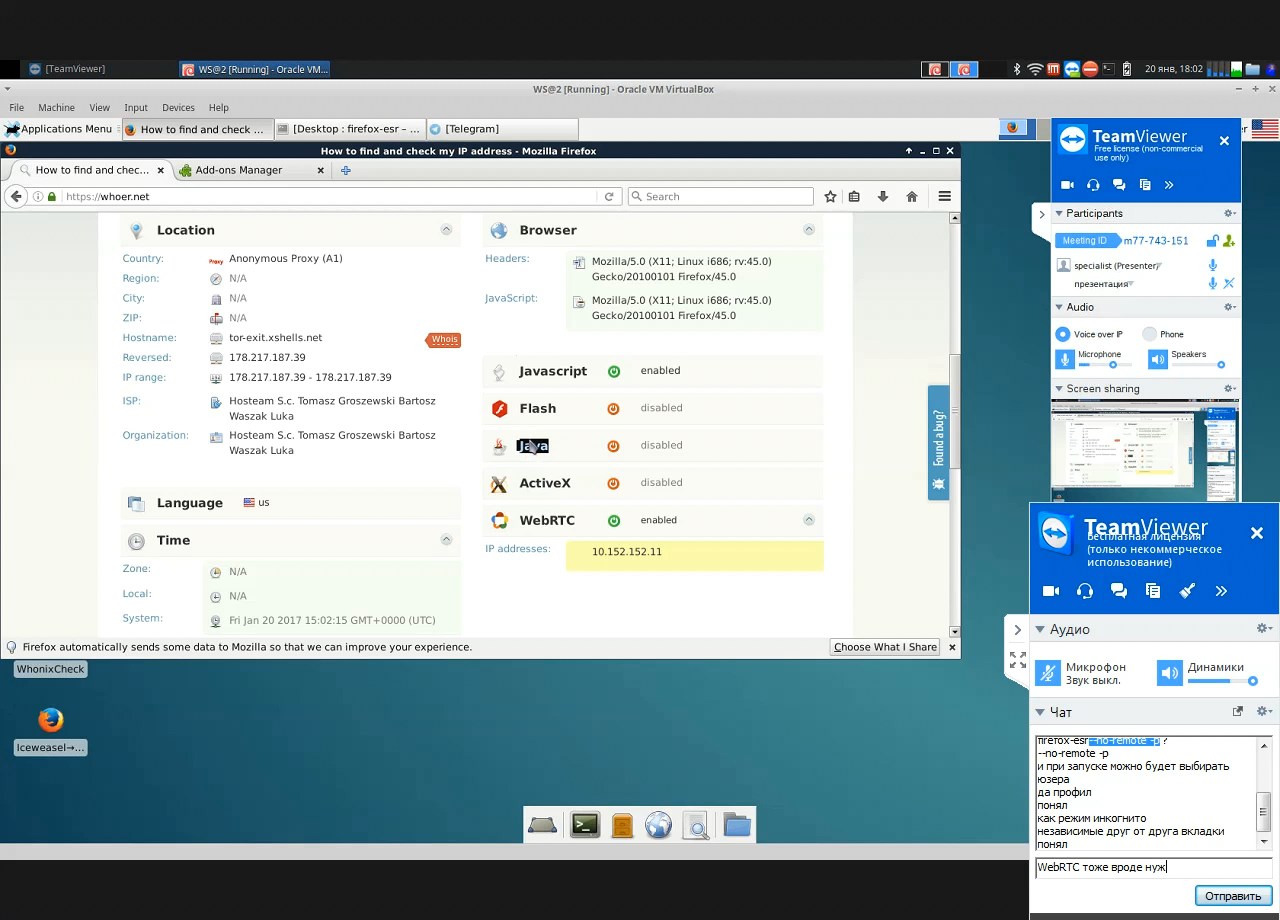This screenshot has width=1280, height=920.
Task: Select the Phone audio radio option
Action: 1150,334
